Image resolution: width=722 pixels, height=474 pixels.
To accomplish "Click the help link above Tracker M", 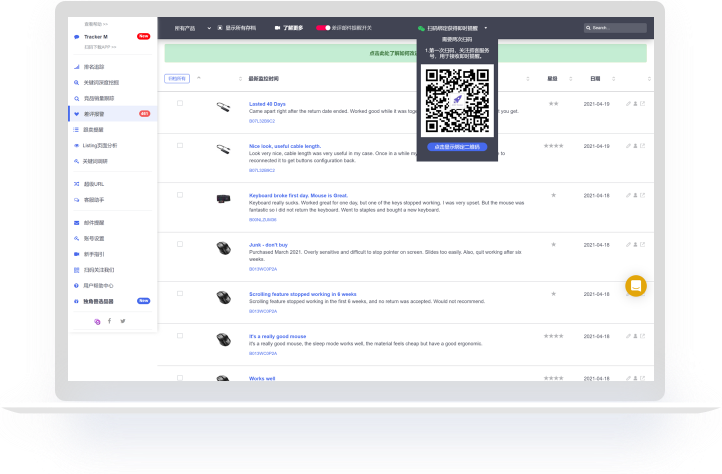I will coord(96,24).
